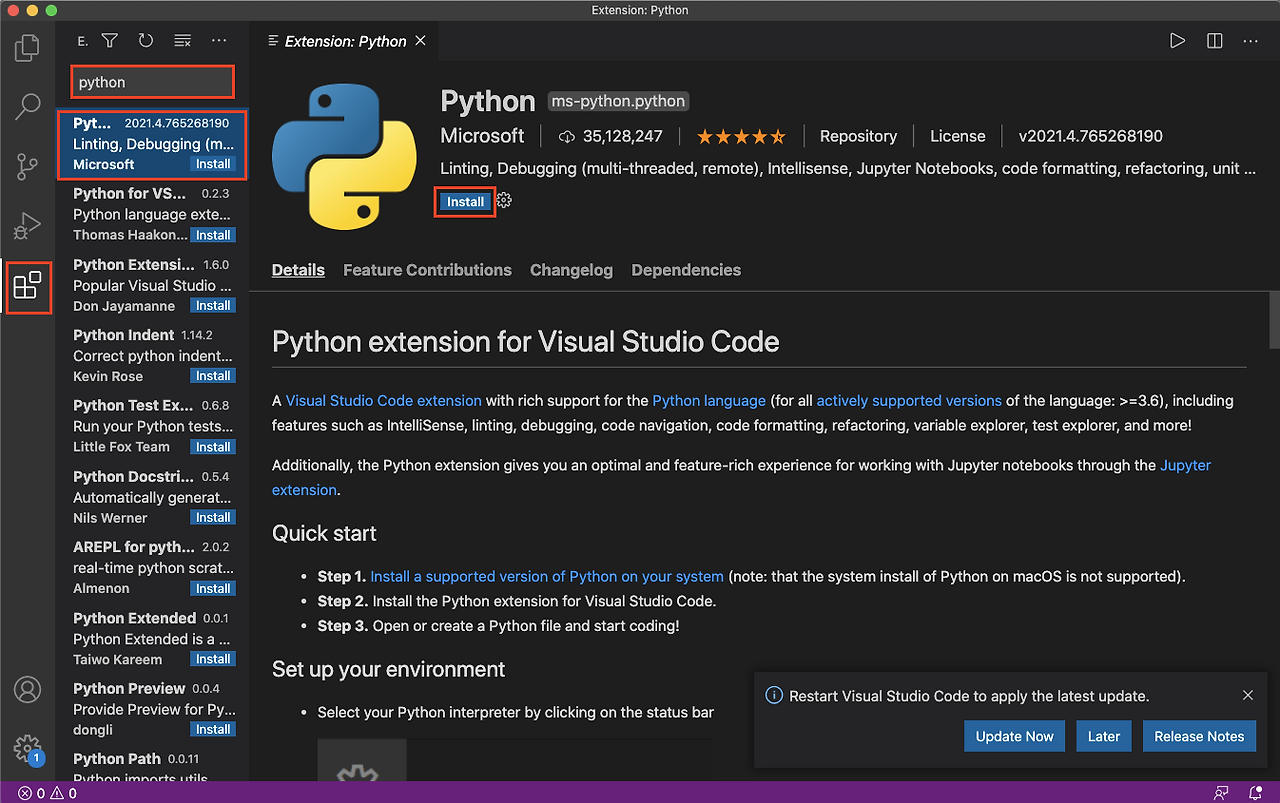Click the notifications bell in status bar
Image resolution: width=1280 pixels, height=803 pixels.
coord(1256,793)
